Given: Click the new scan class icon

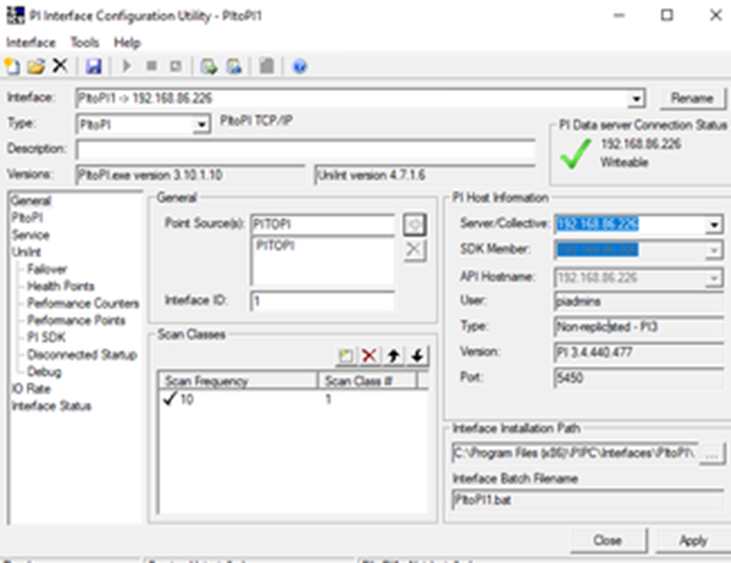Looking at the screenshot, I should [345, 356].
